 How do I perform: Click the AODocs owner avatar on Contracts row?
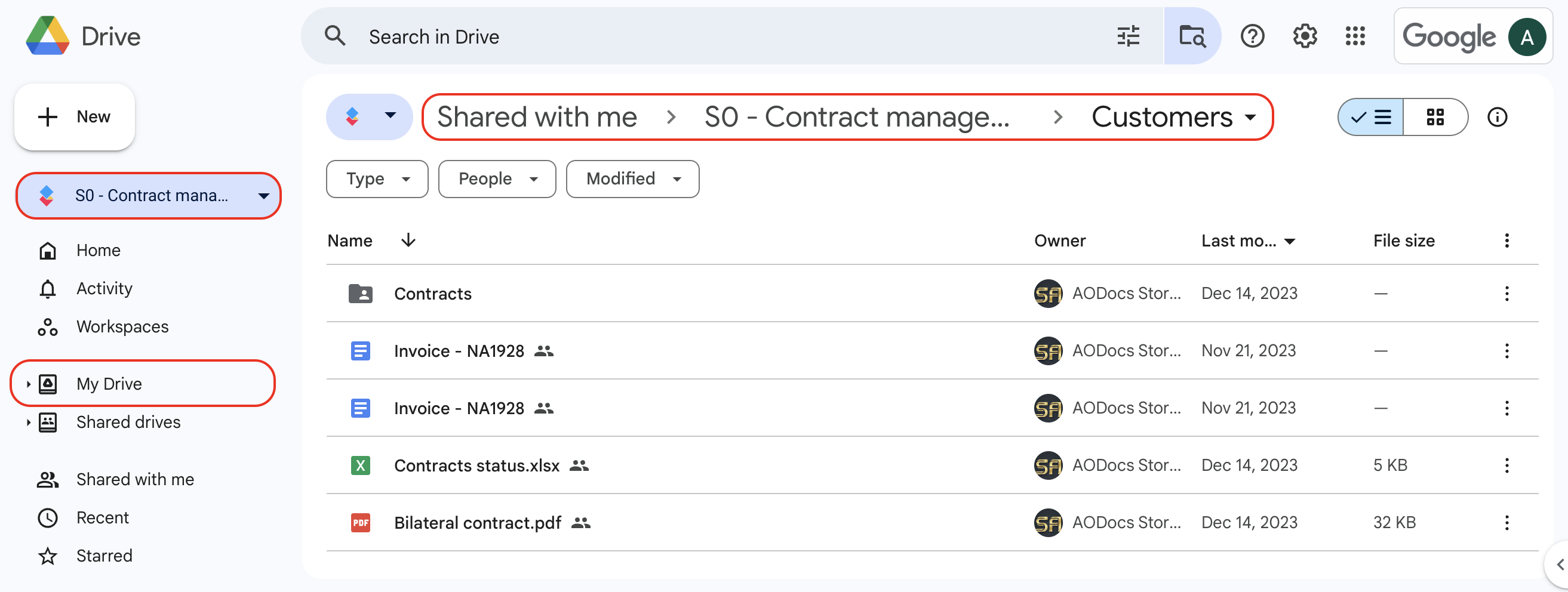point(1047,294)
